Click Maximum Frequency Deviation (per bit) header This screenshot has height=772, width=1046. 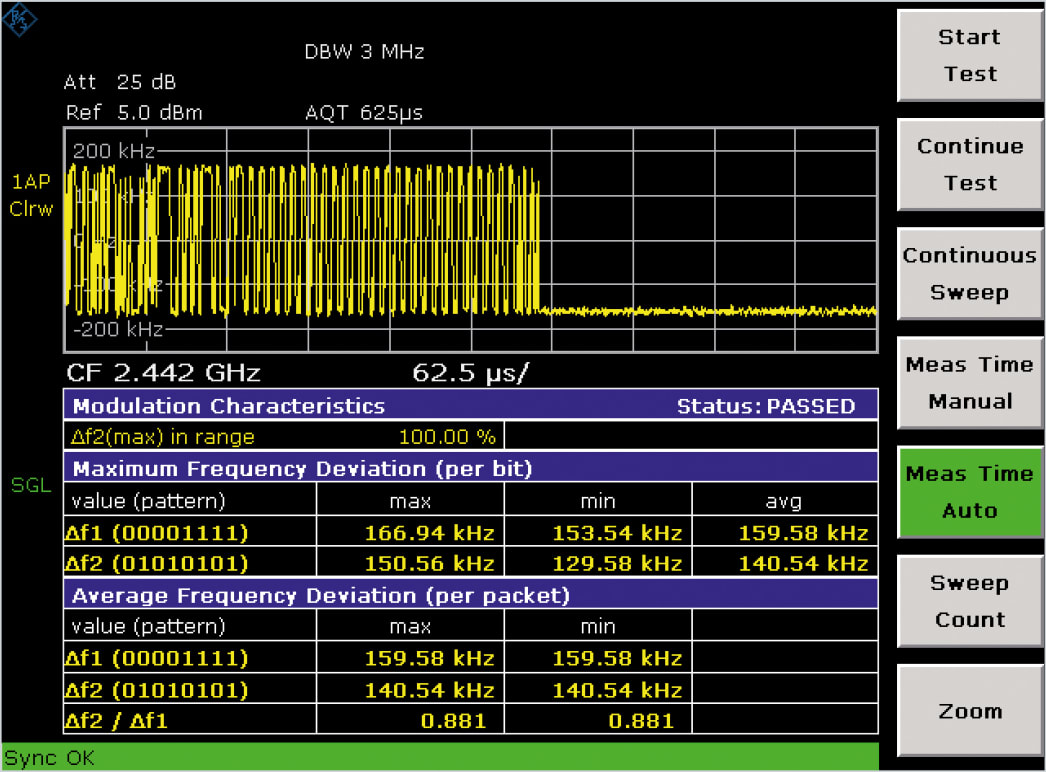[302, 468]
